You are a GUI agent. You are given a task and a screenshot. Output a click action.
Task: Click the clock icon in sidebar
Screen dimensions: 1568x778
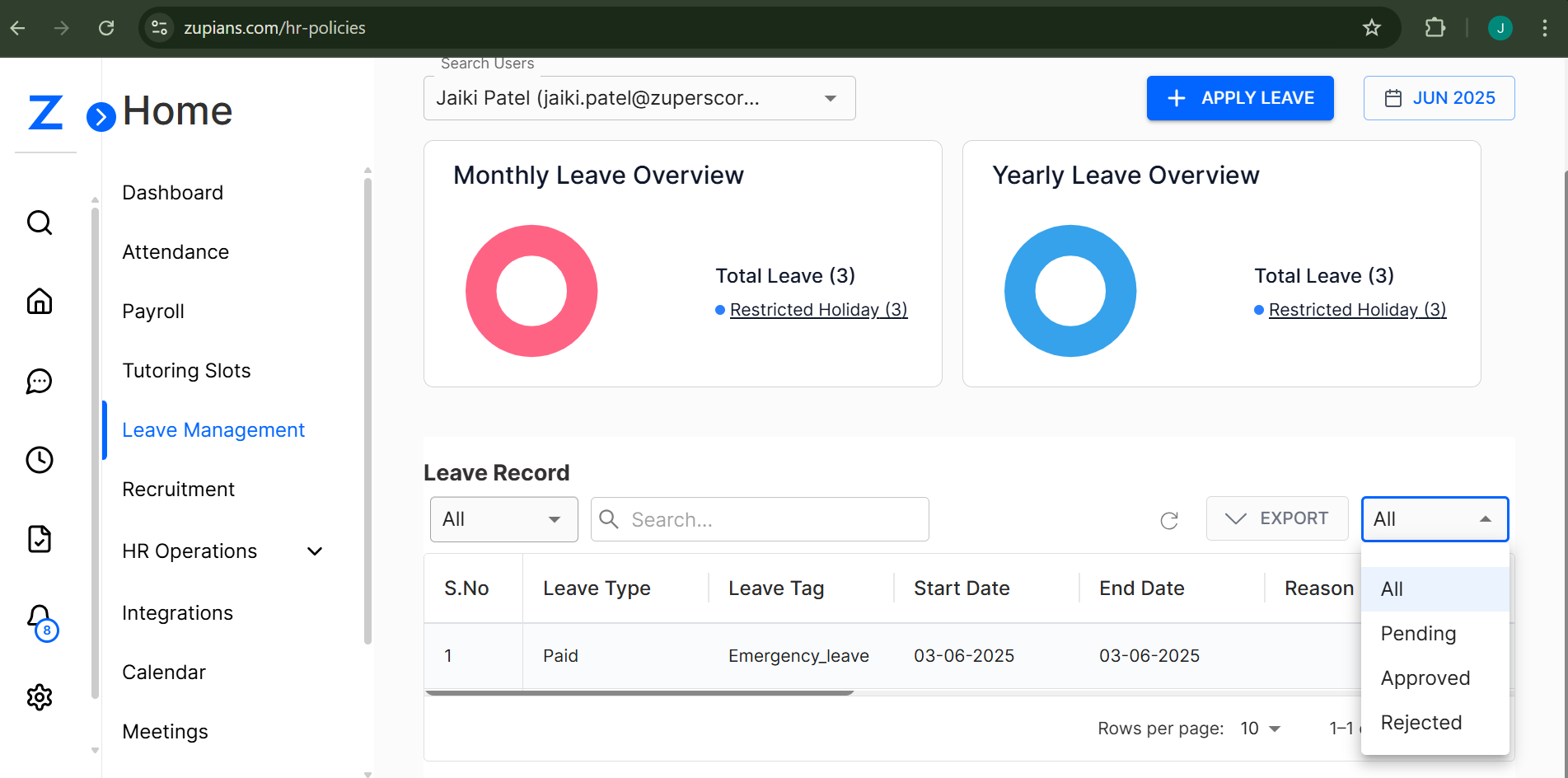[x=40, y=460]
